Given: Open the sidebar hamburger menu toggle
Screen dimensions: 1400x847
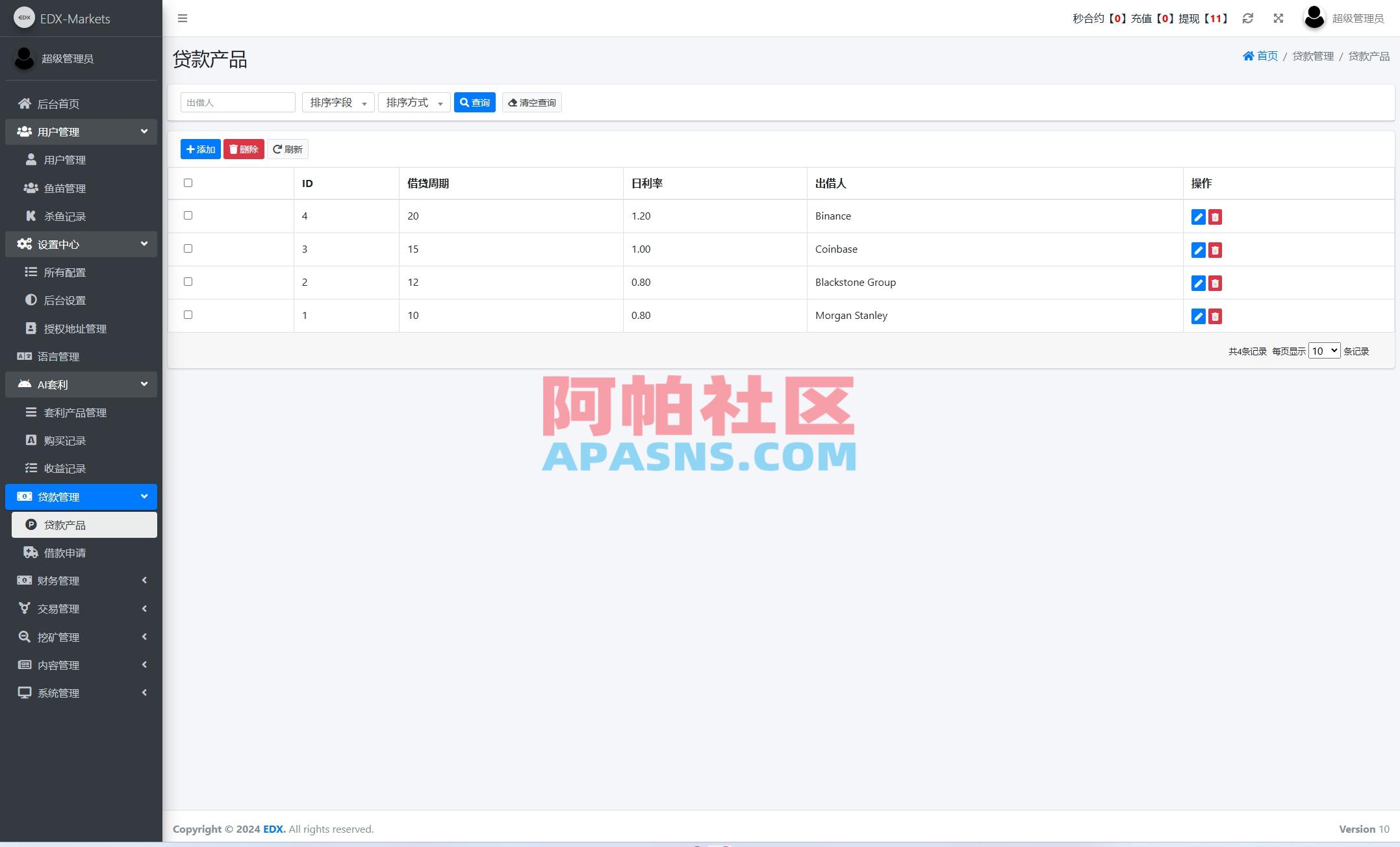Looking at the screenshot, I should pyautogui.click(x=183, y=18).
